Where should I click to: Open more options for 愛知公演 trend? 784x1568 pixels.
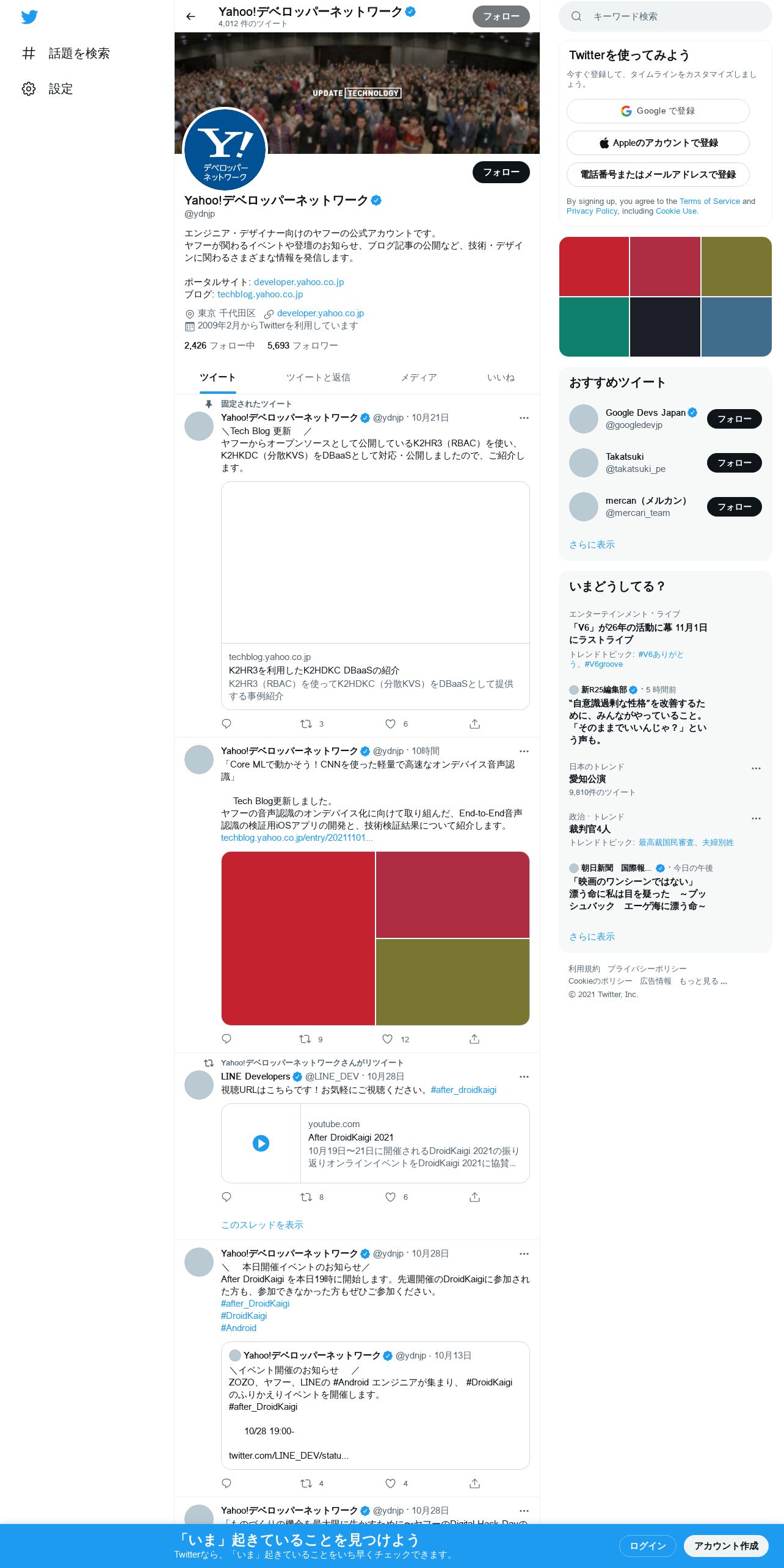click(756, 768)
